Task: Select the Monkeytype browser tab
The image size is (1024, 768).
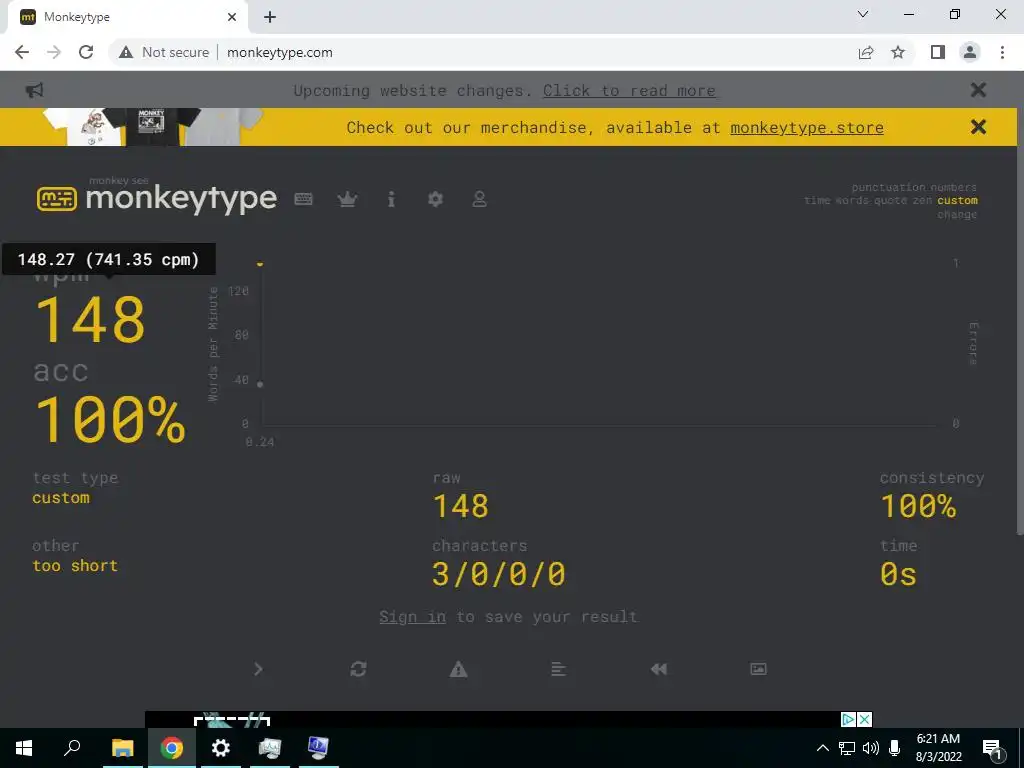Action: tap(127, 17)
